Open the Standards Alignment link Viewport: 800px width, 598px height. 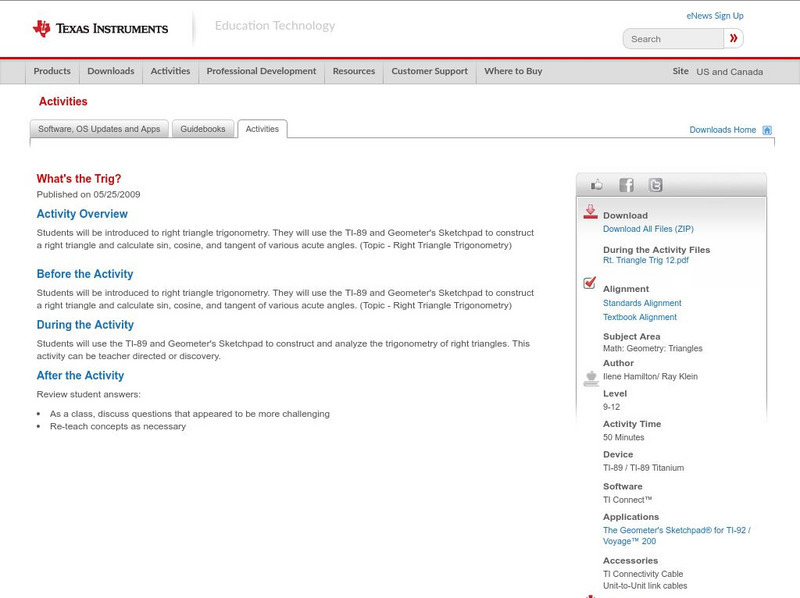[642, 303]
